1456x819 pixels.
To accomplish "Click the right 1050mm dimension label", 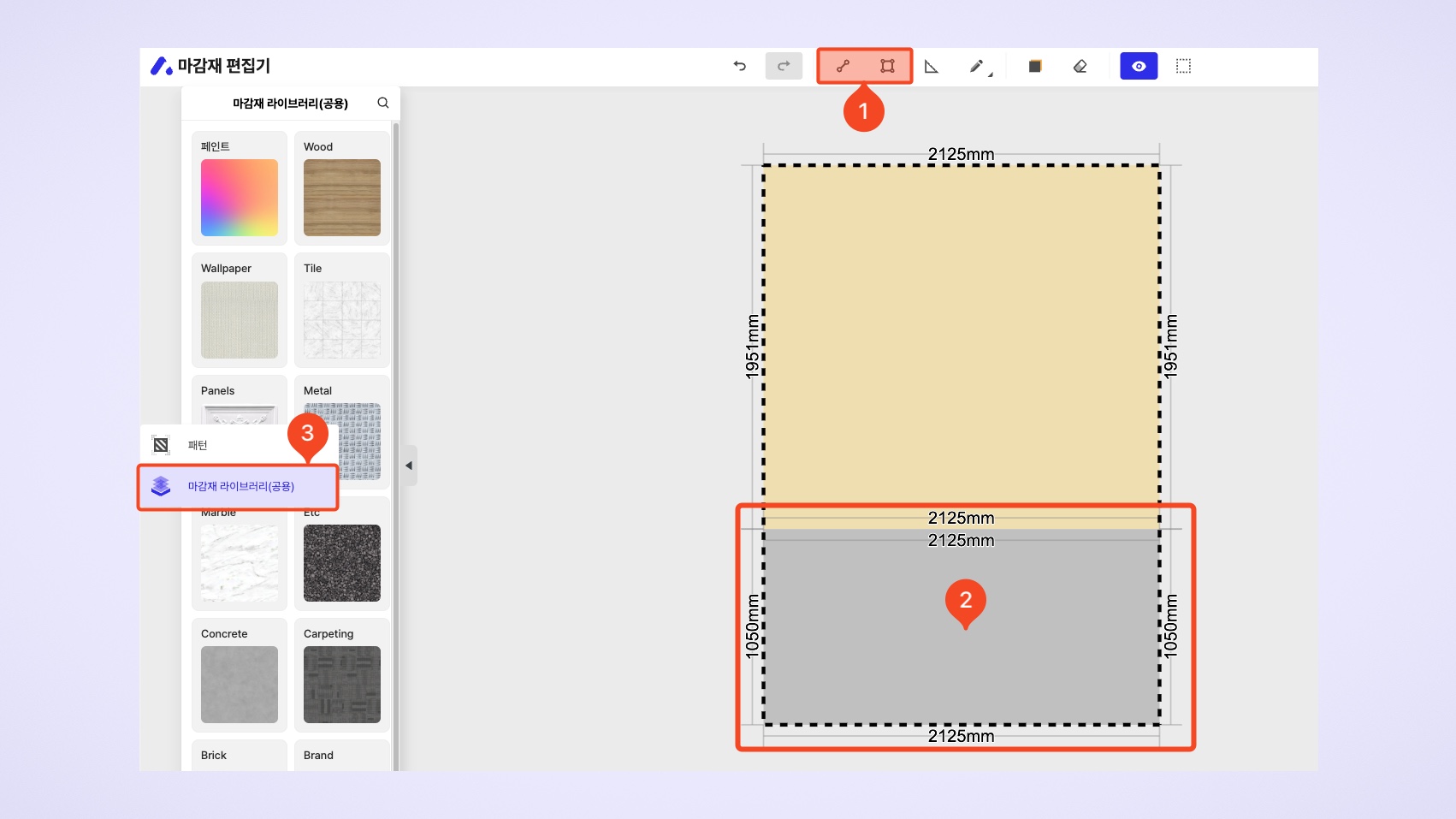I will tap(1171, 626).
